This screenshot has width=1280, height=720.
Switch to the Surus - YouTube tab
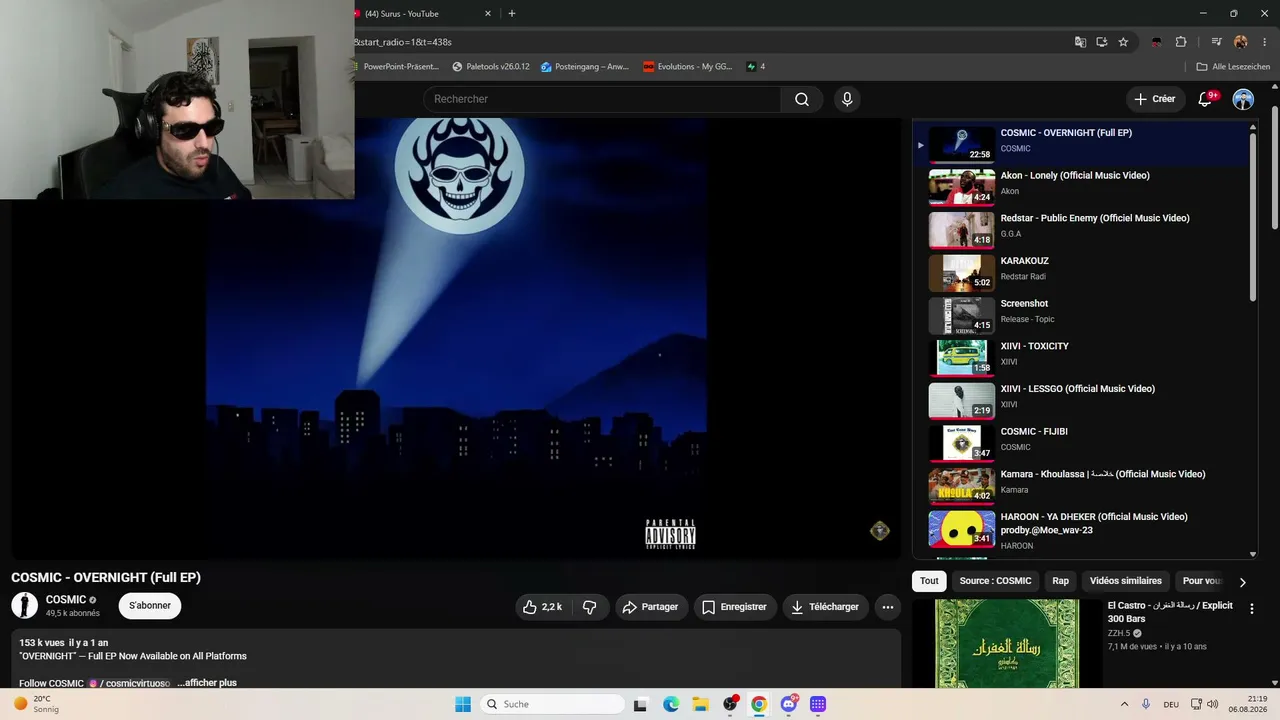(x=420, y=14)
